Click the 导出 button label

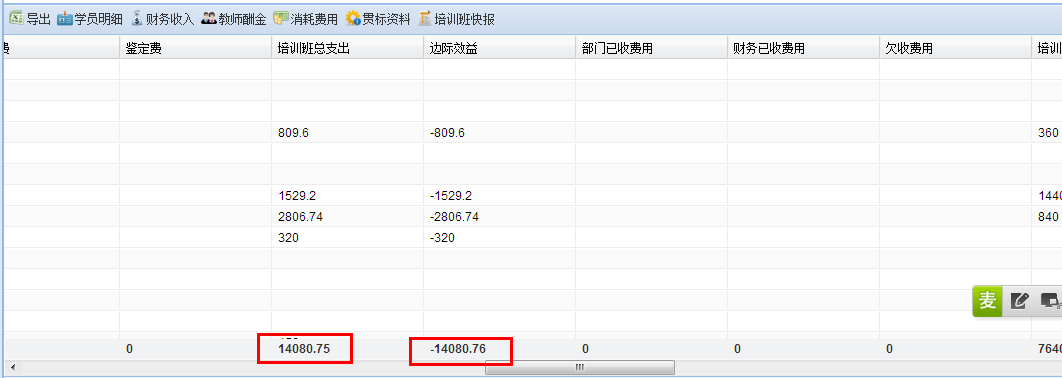tap(39, 19)
